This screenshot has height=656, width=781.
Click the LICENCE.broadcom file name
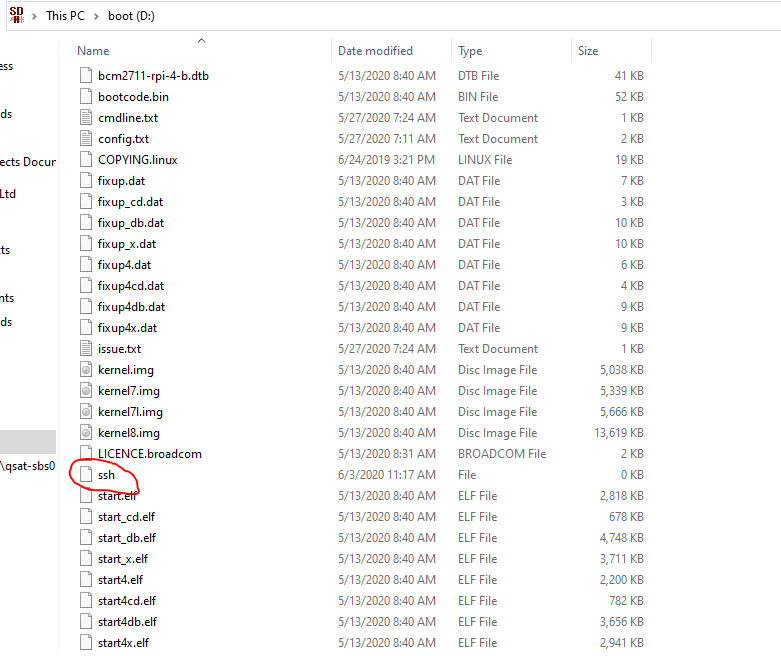[x=150, y=454]
